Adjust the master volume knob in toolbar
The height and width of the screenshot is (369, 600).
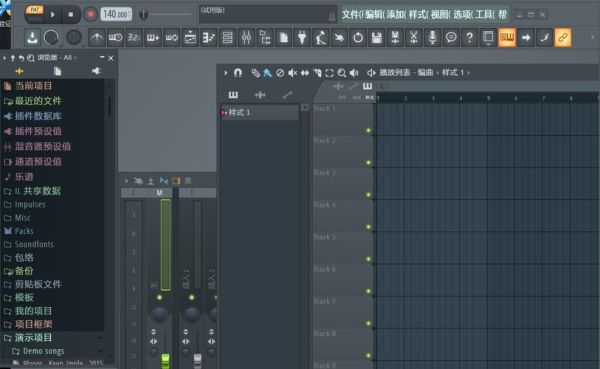(51, 38)
